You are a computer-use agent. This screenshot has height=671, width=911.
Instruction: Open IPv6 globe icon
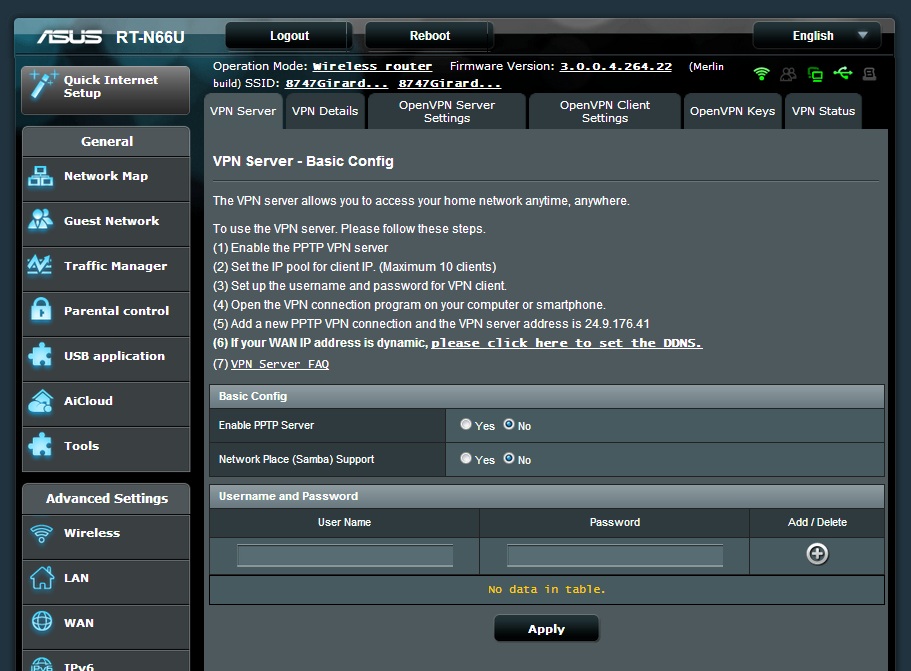(x=42, y=665)
